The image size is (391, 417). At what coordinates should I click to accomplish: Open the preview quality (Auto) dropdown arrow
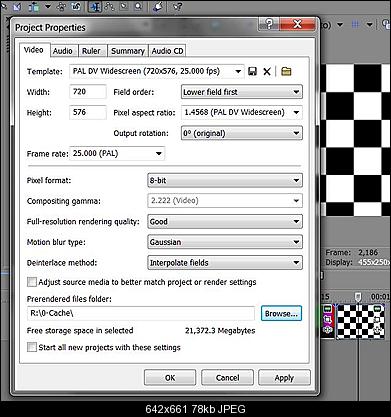coord(340,25)
